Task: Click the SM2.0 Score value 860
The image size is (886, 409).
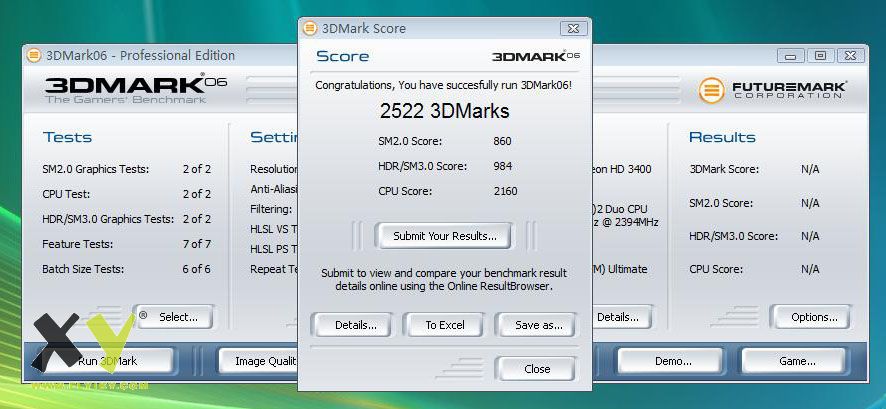Action: click(502, 141)
